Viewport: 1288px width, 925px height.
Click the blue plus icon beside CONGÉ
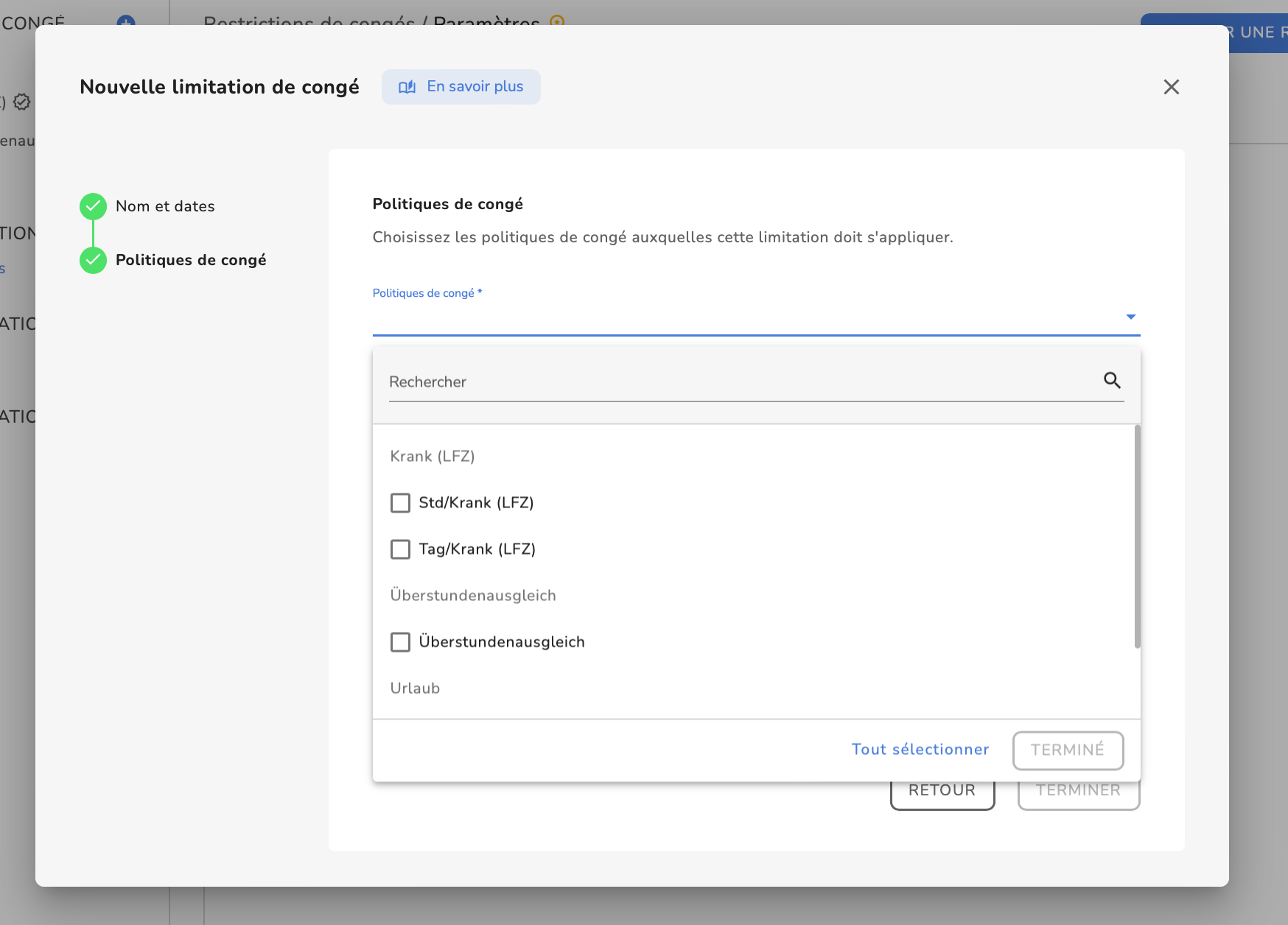click(x=126, y=22)
